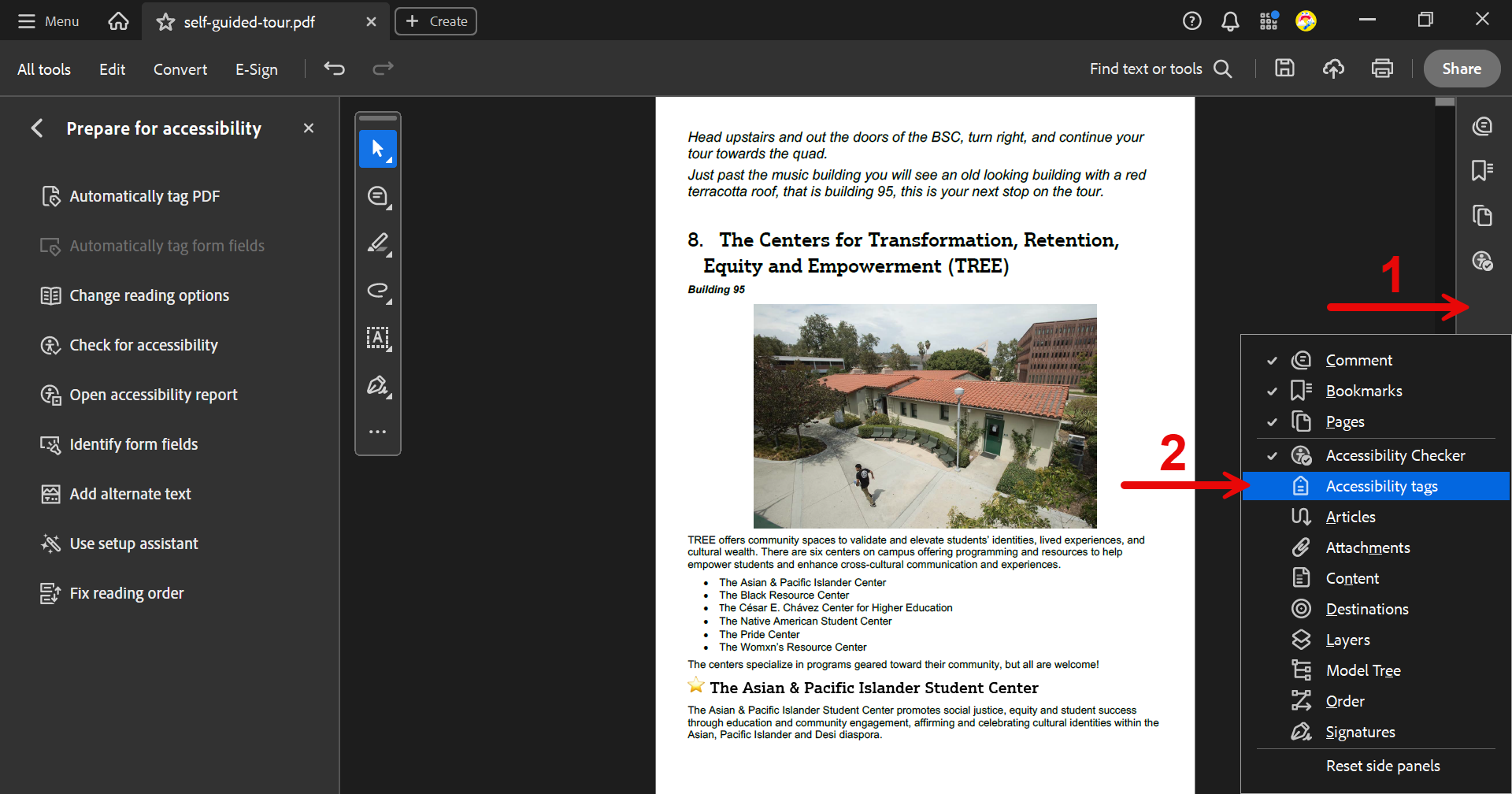Click the Find text or tools search field
Viewport: 1512px width, 794px height.
click(1159, 69)
